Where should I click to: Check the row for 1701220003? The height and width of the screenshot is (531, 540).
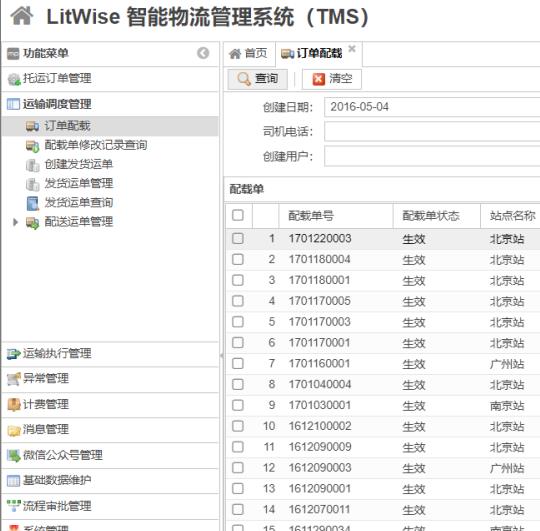point(238,238)
